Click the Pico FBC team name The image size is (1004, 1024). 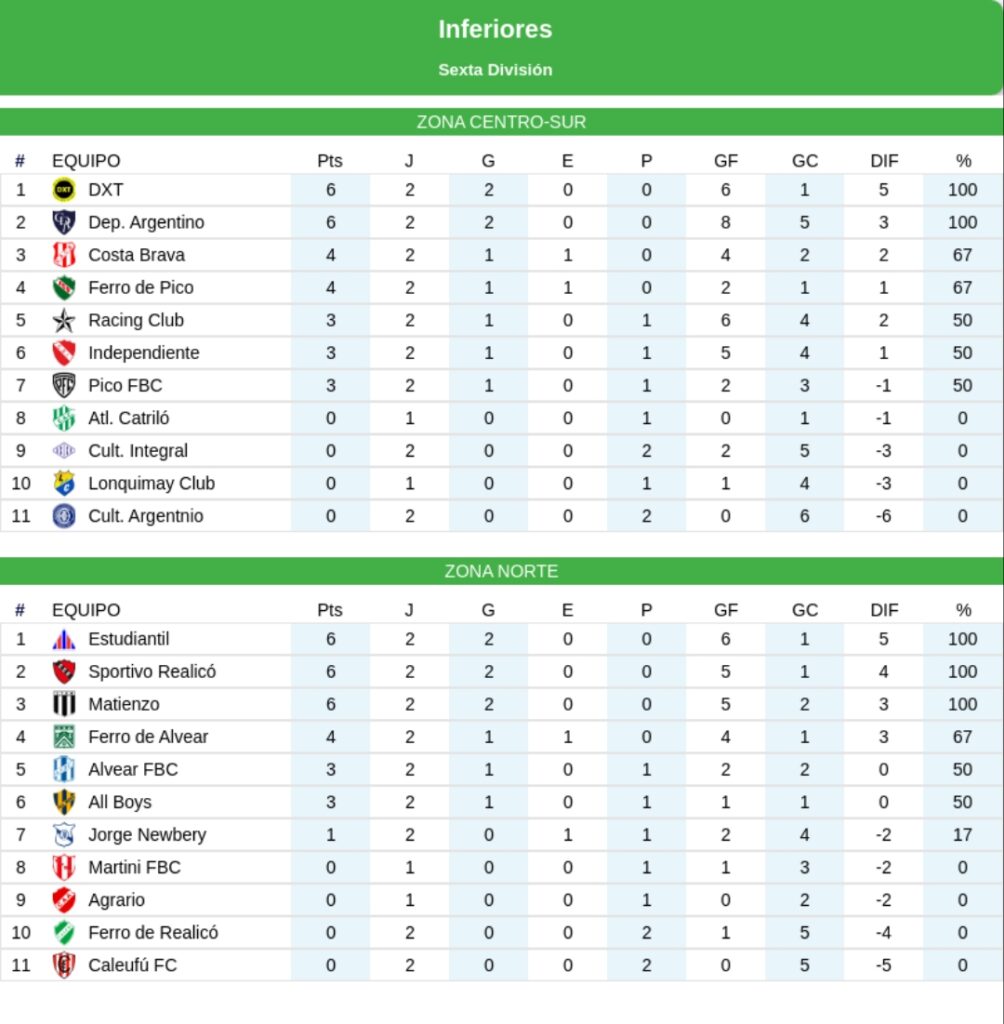click(125, 385)
